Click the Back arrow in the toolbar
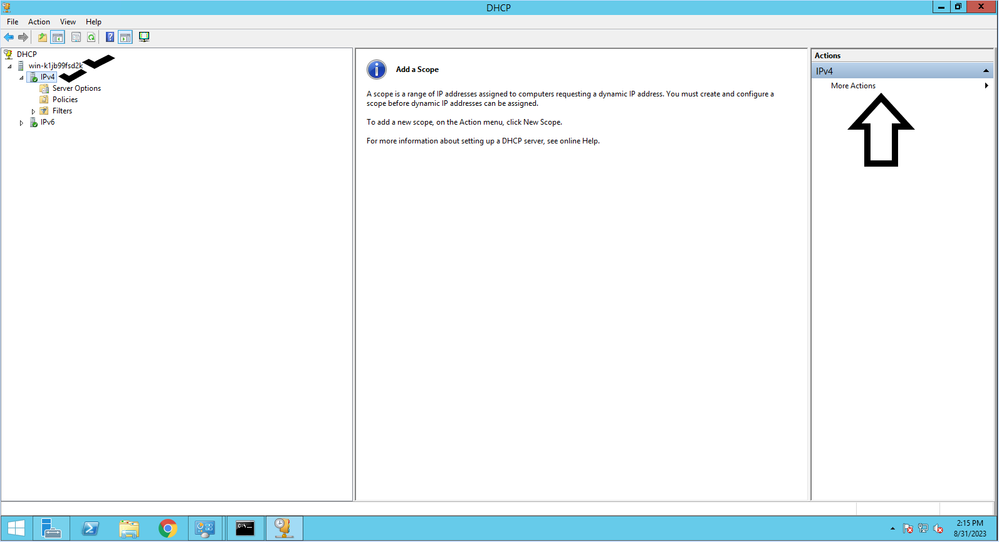This screenshot has width=999, height=542. (9, 37)
